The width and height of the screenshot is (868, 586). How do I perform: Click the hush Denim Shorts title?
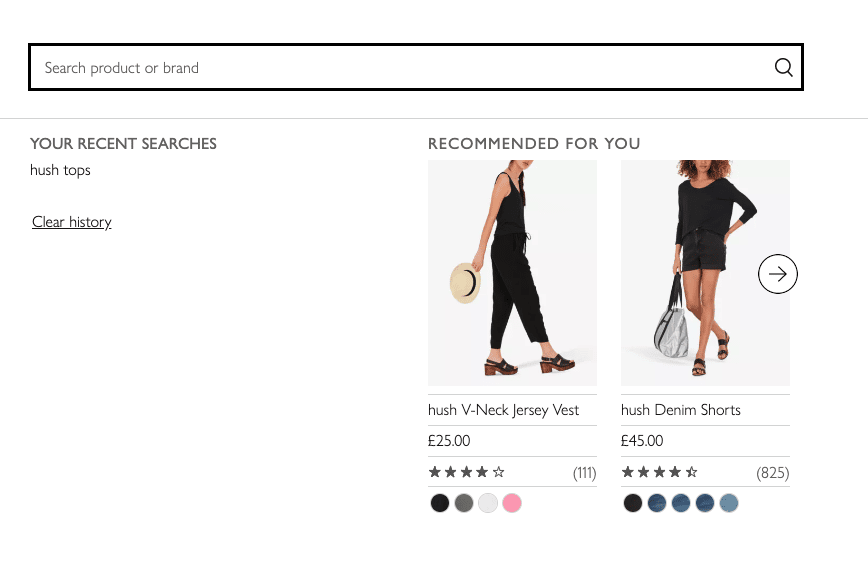[681, 410]
